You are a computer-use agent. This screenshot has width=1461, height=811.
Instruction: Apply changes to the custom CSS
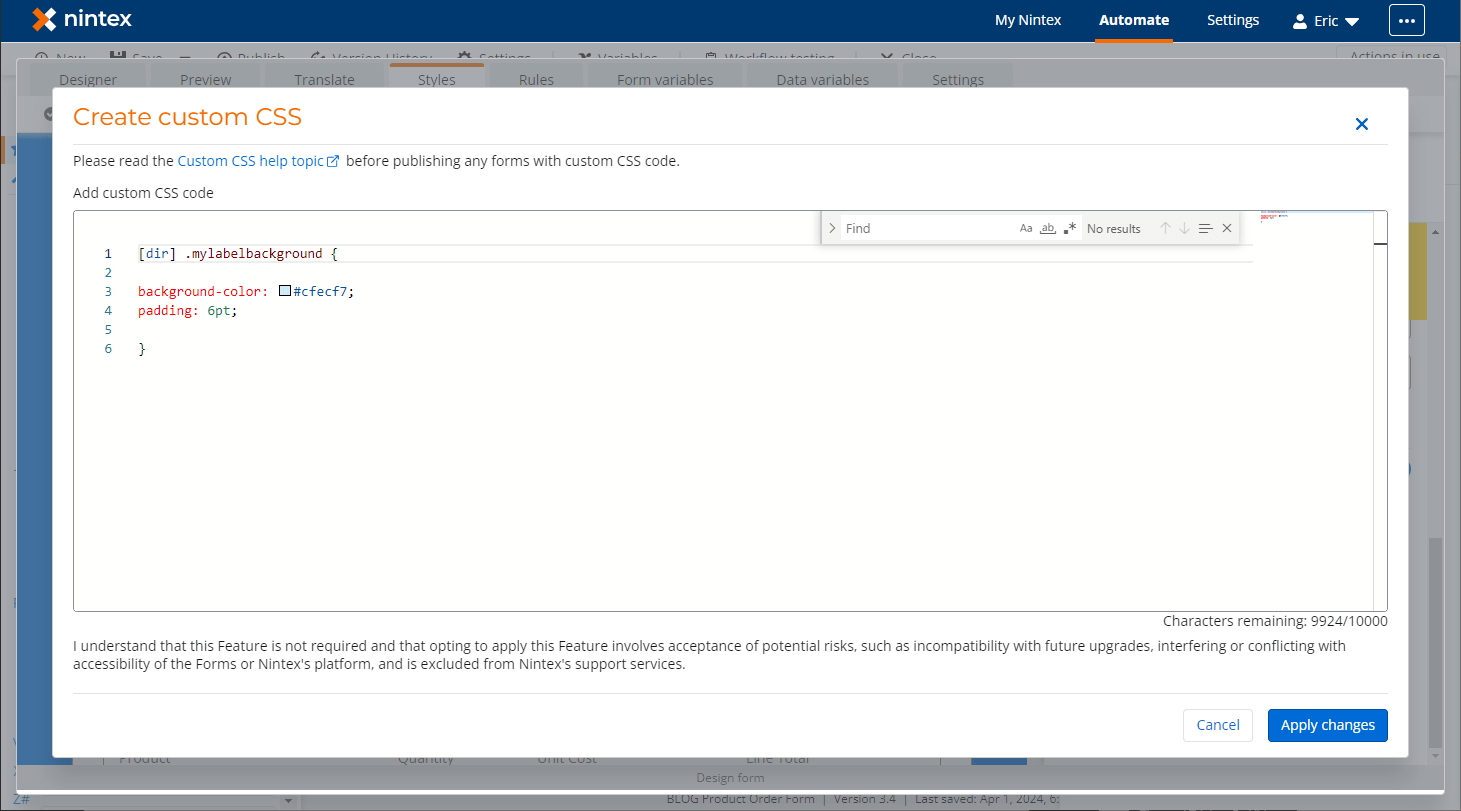click(1327, 725)
